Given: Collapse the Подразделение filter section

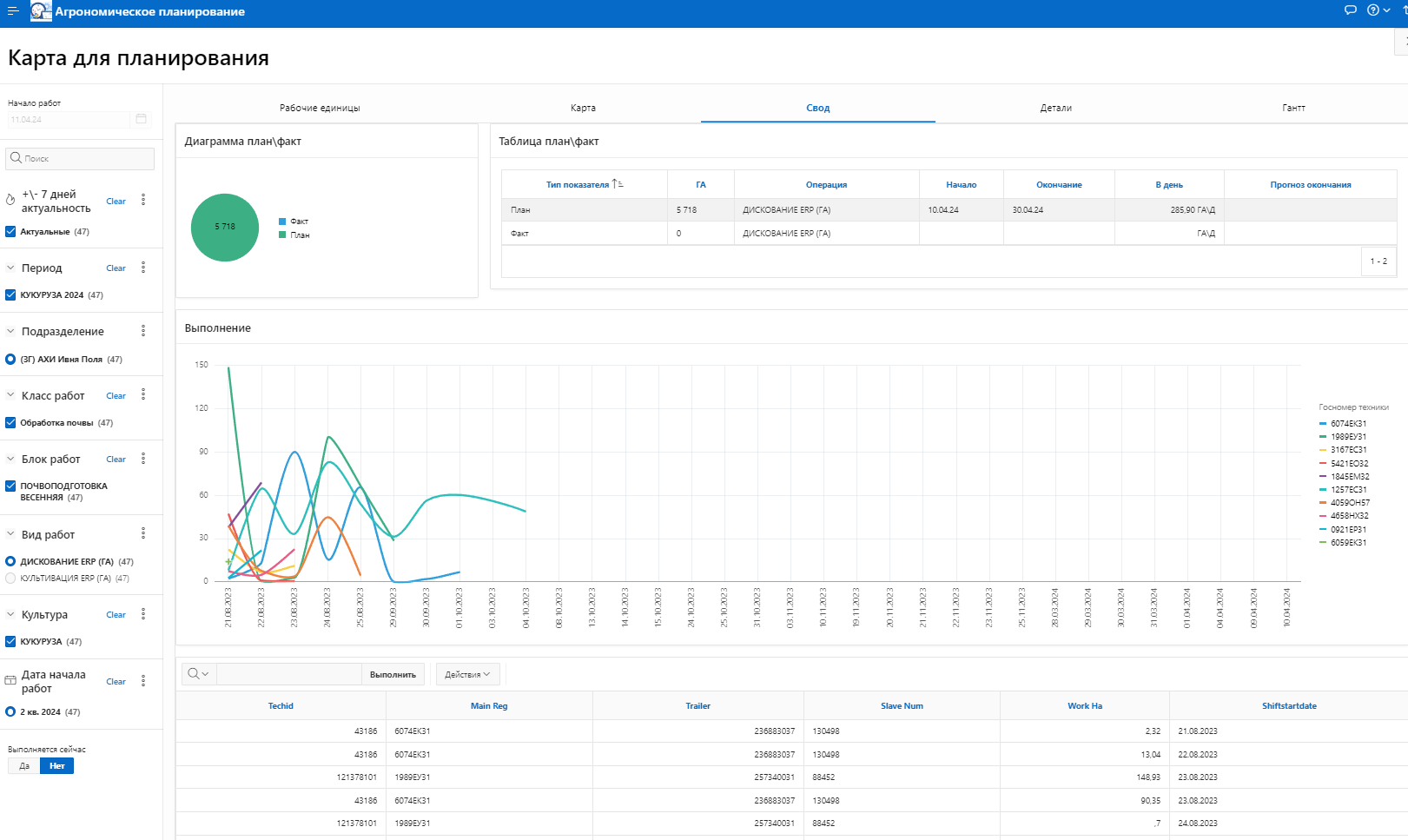Looking at the screenshot, I should (x=10, y=331).
